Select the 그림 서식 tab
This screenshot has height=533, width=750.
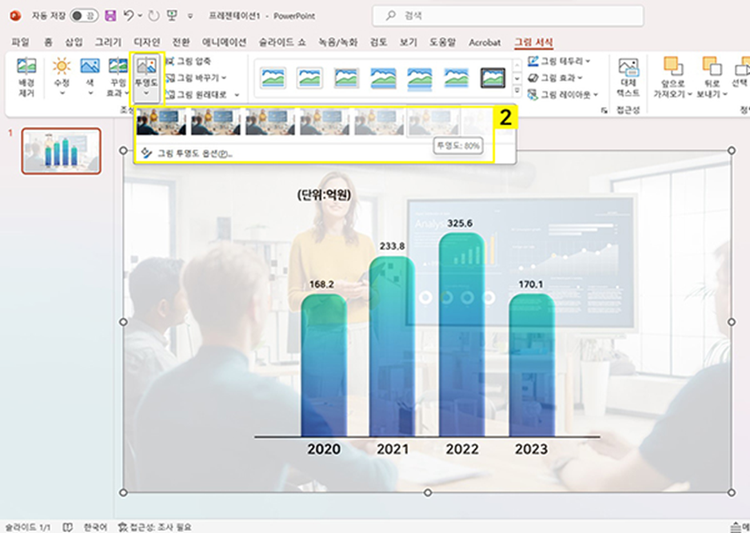(533, 42)
